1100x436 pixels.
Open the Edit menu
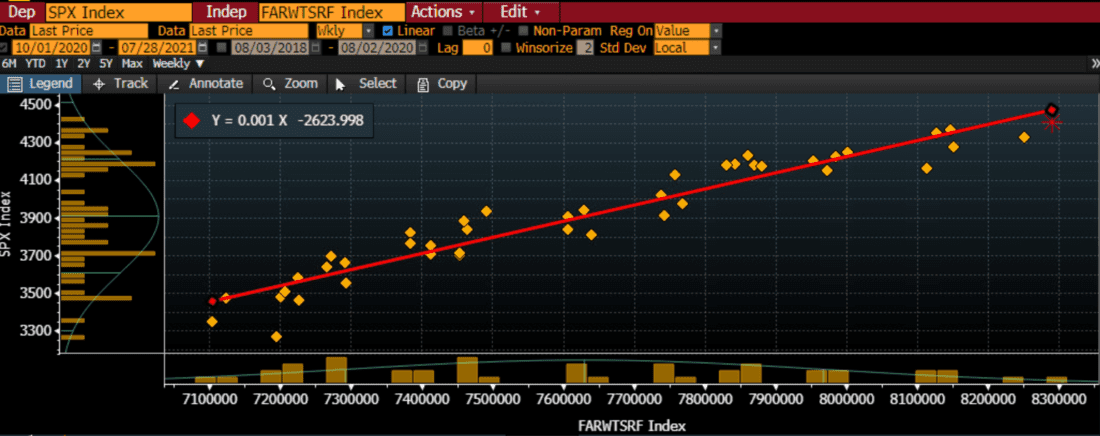520,12
